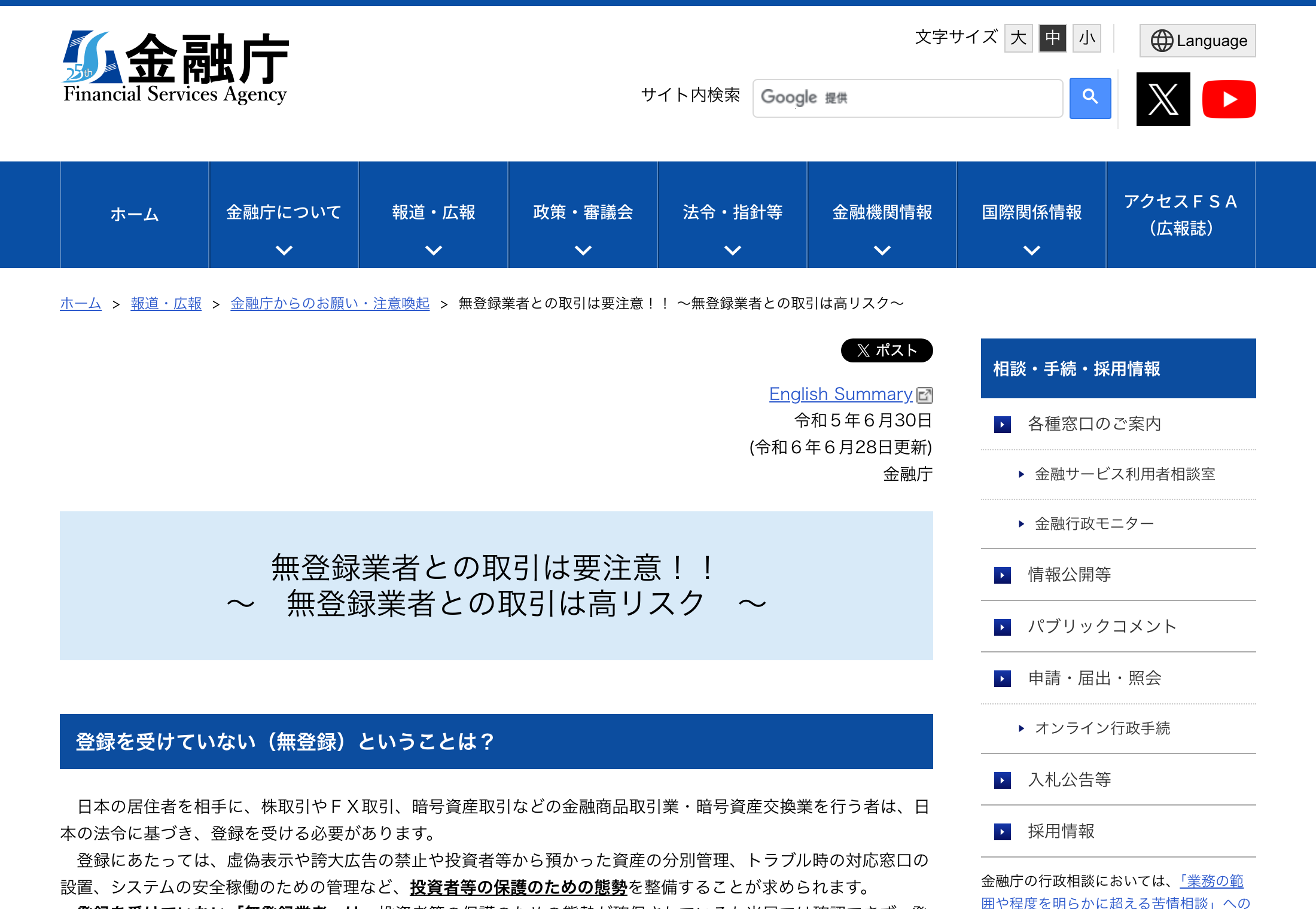Open 投資者等の保護のための態勢 bold link

pos(519,887)
